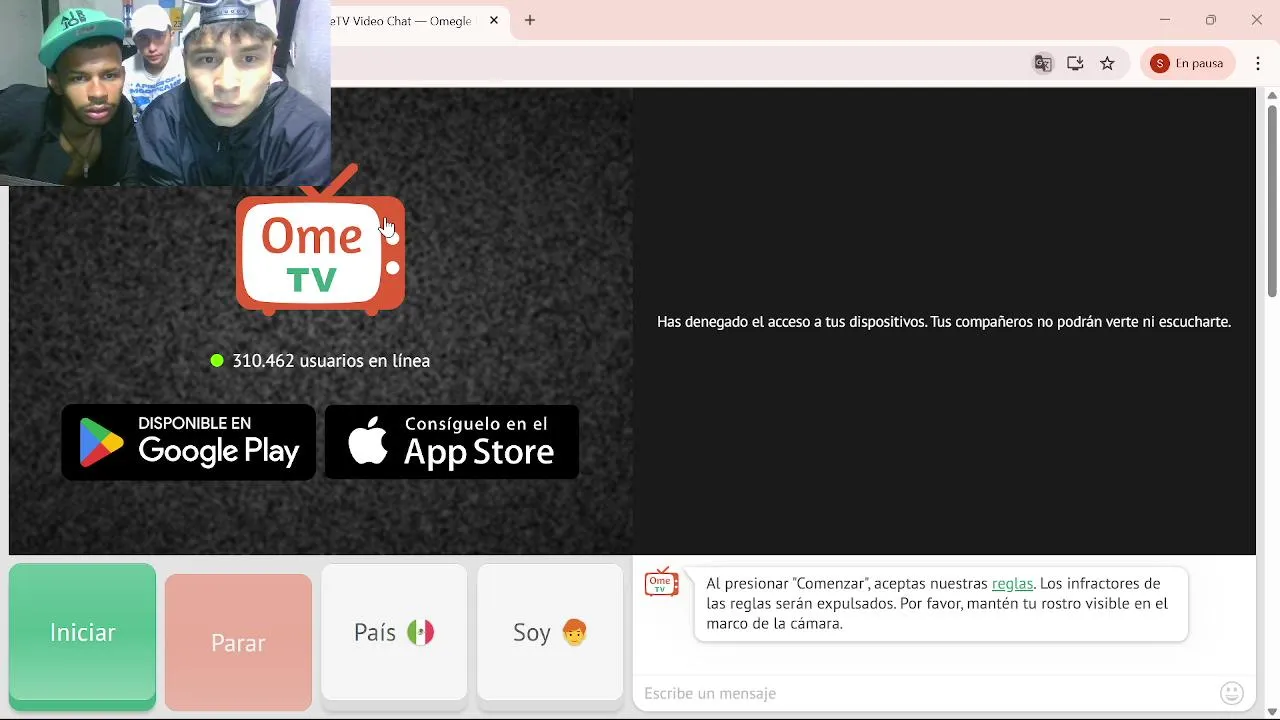The height and width of the screenshot is (720, 1280).
Task: Click the green online status dot
Action: pyautogui.click(x=217, y=361)
